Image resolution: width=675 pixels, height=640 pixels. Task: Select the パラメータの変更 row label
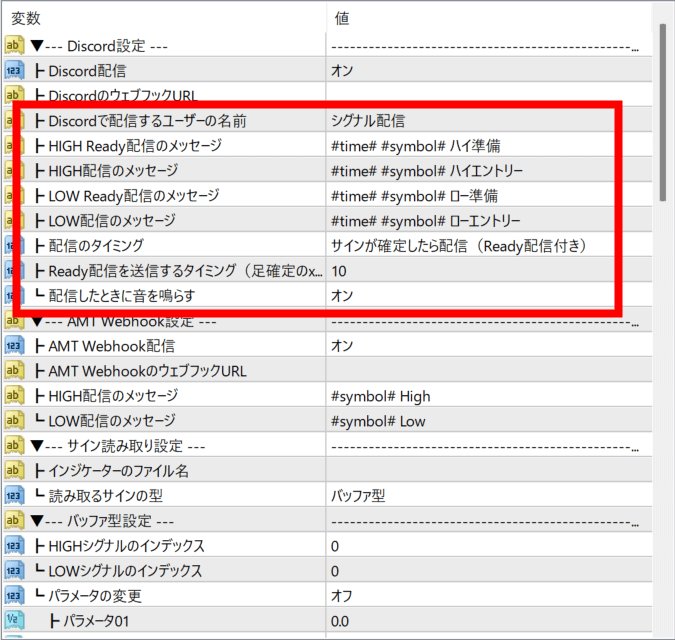tap(95, 596)
